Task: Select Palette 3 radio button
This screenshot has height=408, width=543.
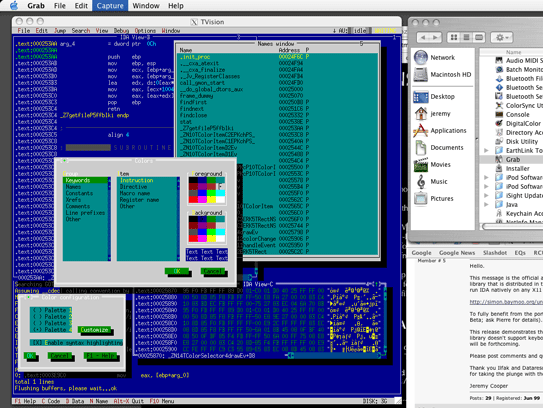Action: click(x=51, y=323)
